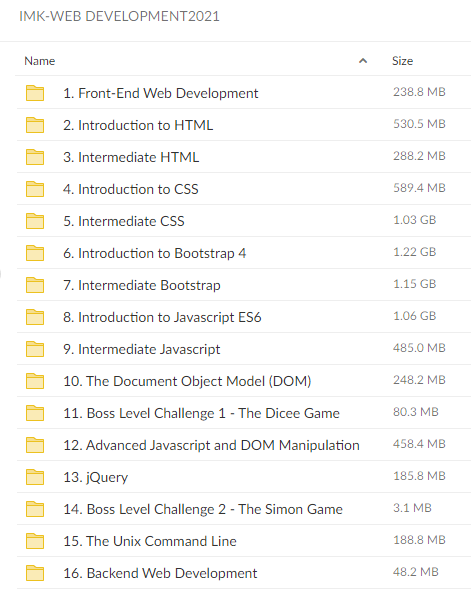This screenshot has height=590, width=471.
Task: Click the folder icon for Backend Web Development
Action: pyautogui.click(x=35, y=573)
